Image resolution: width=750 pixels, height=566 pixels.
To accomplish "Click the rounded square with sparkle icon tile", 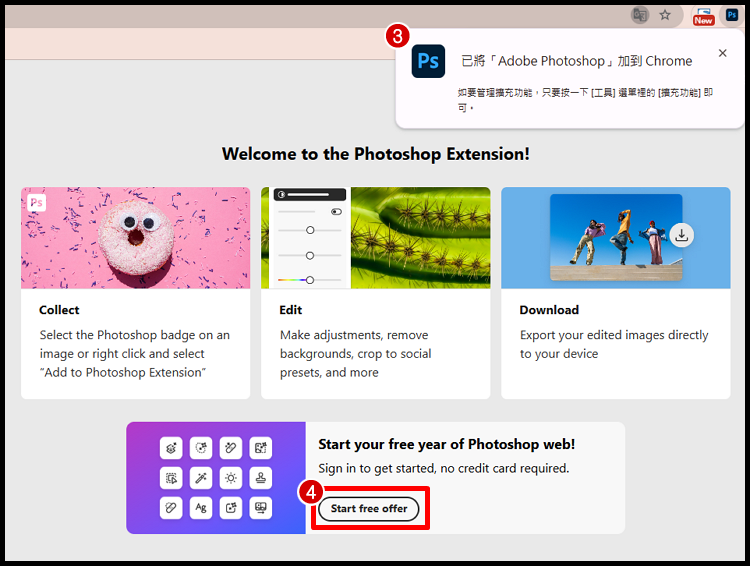I will [x=231, y=508].
